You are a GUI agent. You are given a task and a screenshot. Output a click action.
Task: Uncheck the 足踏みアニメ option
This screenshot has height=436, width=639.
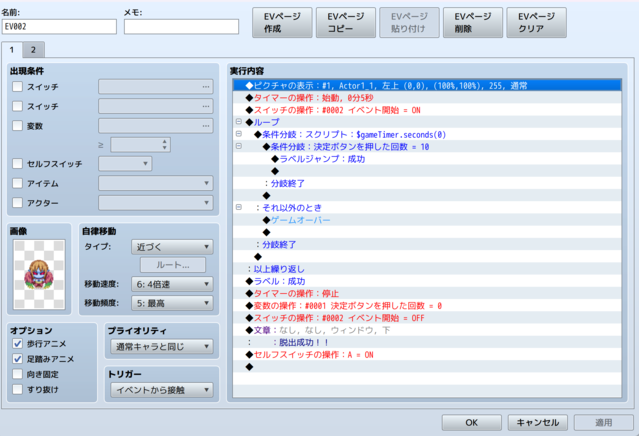(x=17, y=359)
